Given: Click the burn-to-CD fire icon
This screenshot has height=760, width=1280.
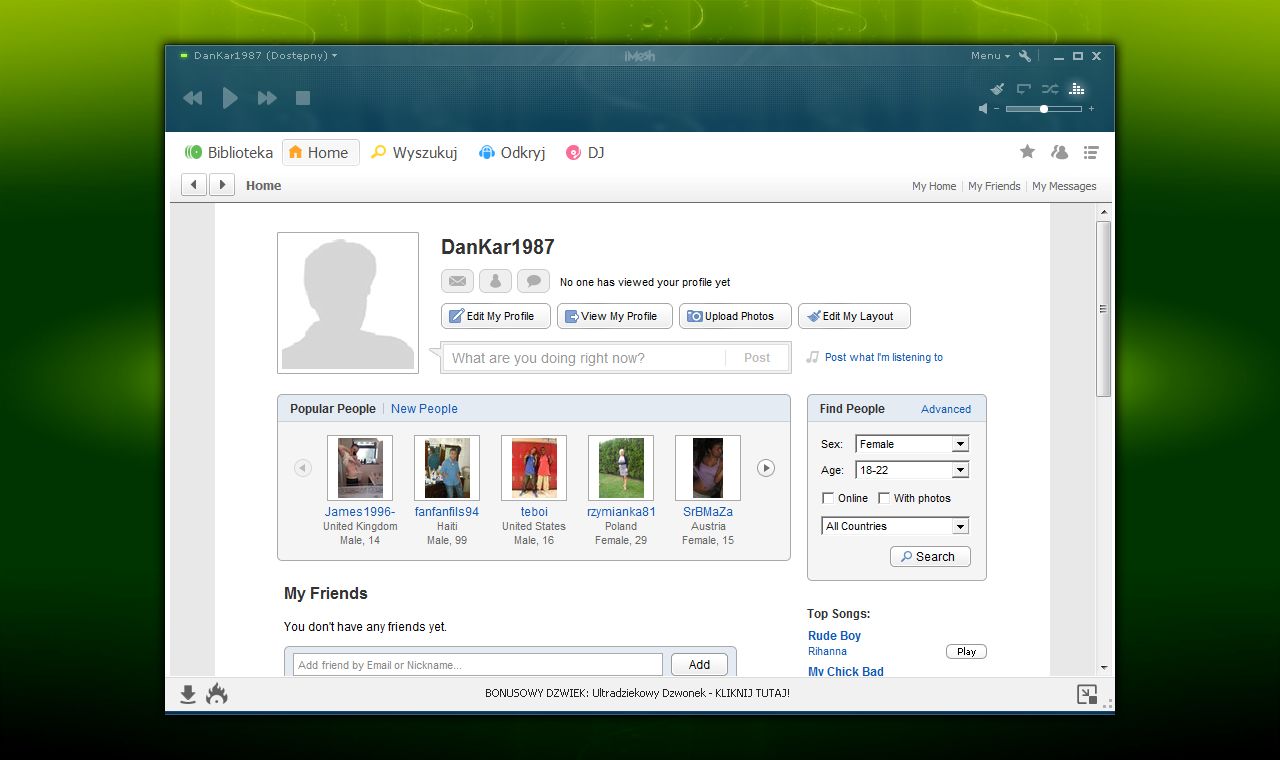Looking at the screenshot, I should pos(216,693).
